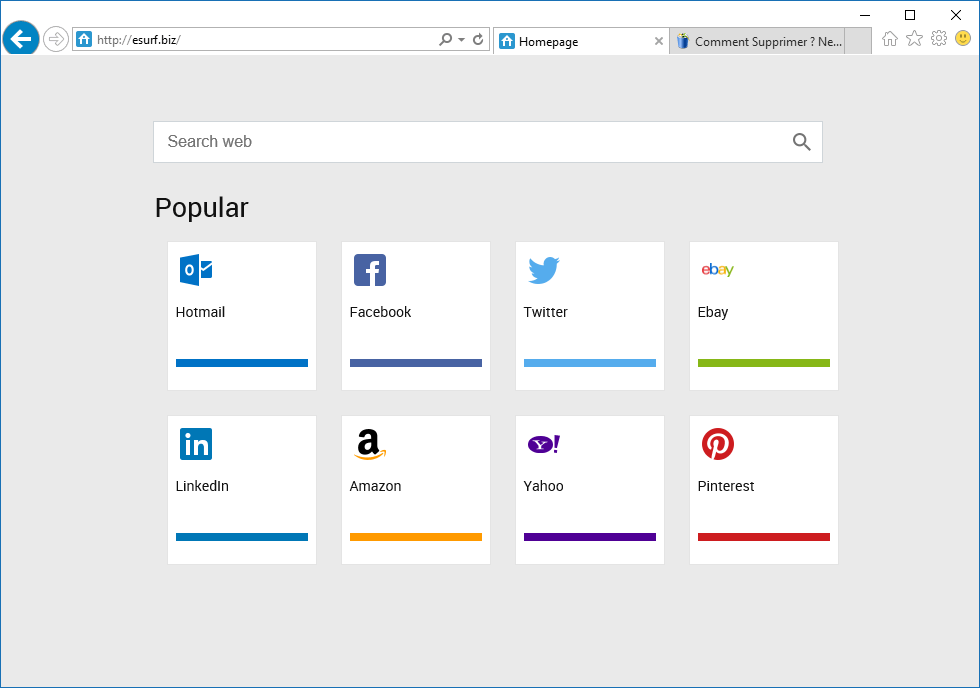Image resolution: width=980 pixels, height=688 pixels.
Task: Open Favorites with the star icon
Action: click(x=914, y=39)
